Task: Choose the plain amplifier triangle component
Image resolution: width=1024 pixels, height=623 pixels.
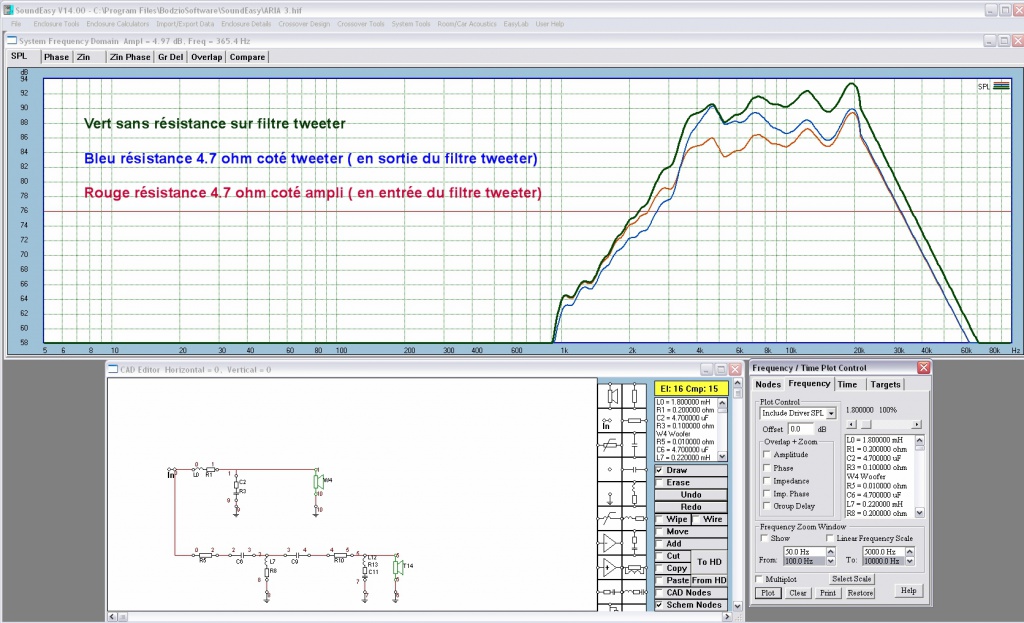Action: pos(610,543)
